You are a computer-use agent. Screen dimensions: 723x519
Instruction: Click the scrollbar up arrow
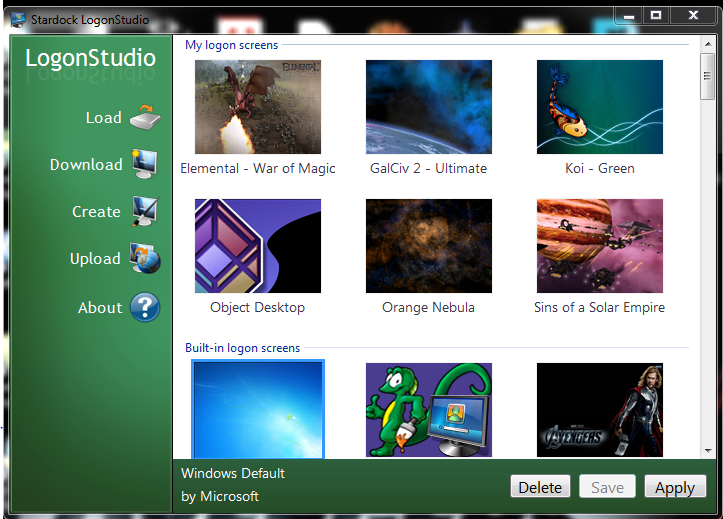coord(707,44)
